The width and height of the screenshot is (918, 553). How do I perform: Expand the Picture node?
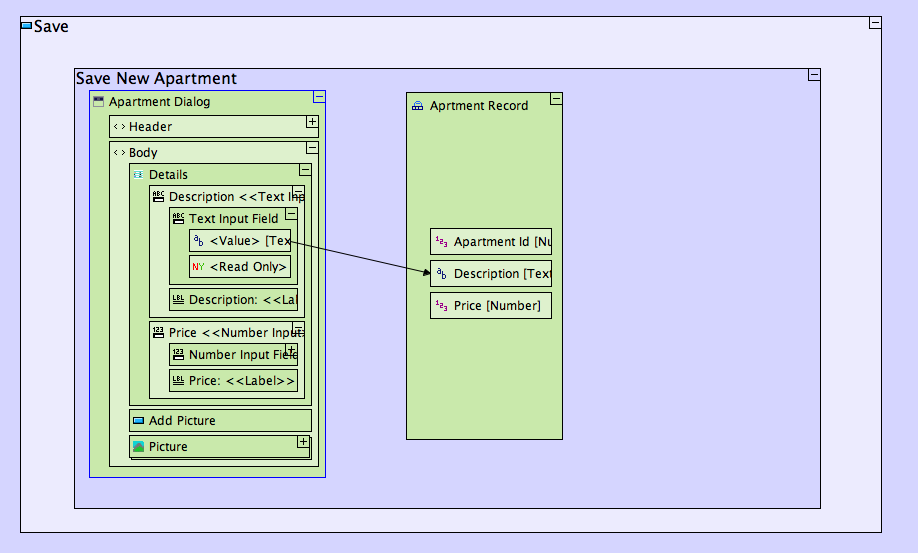[303, 442]
